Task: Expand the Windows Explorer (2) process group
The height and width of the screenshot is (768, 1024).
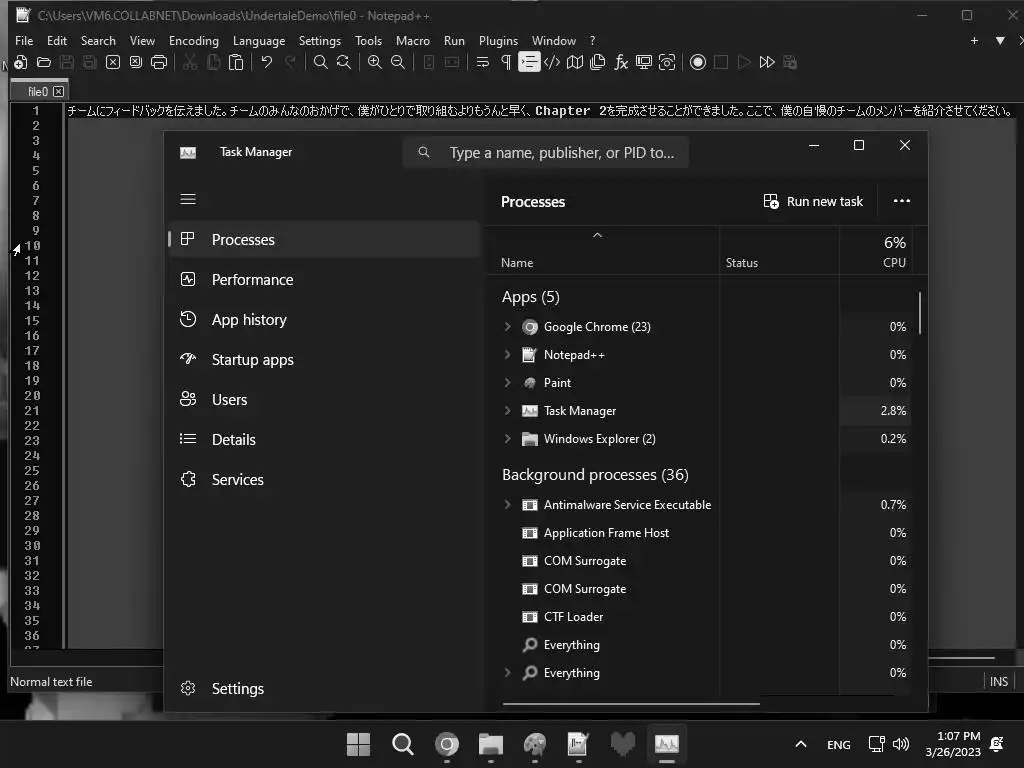Action: point(507,439)
